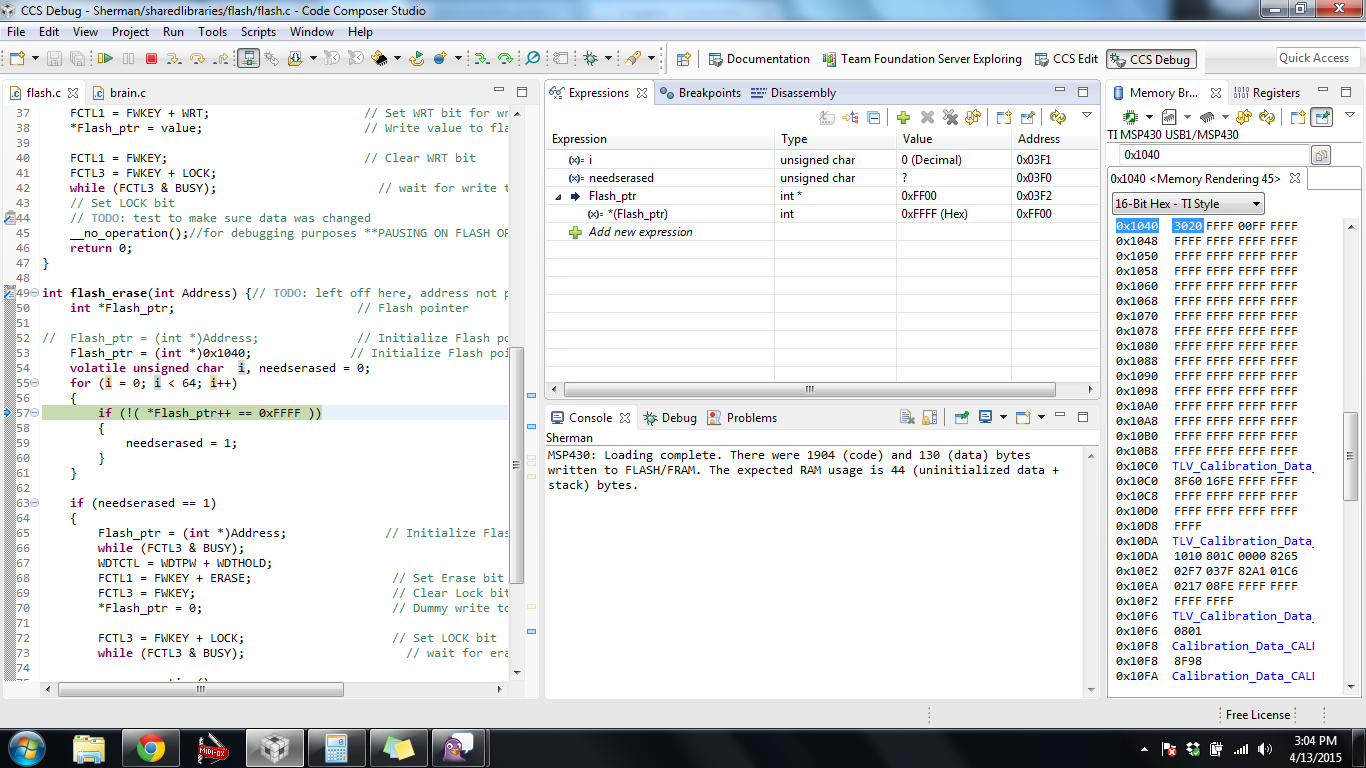This screenshot has width=1366, height=768.
Task: Click Add new expression row
Action: point(640,232)
